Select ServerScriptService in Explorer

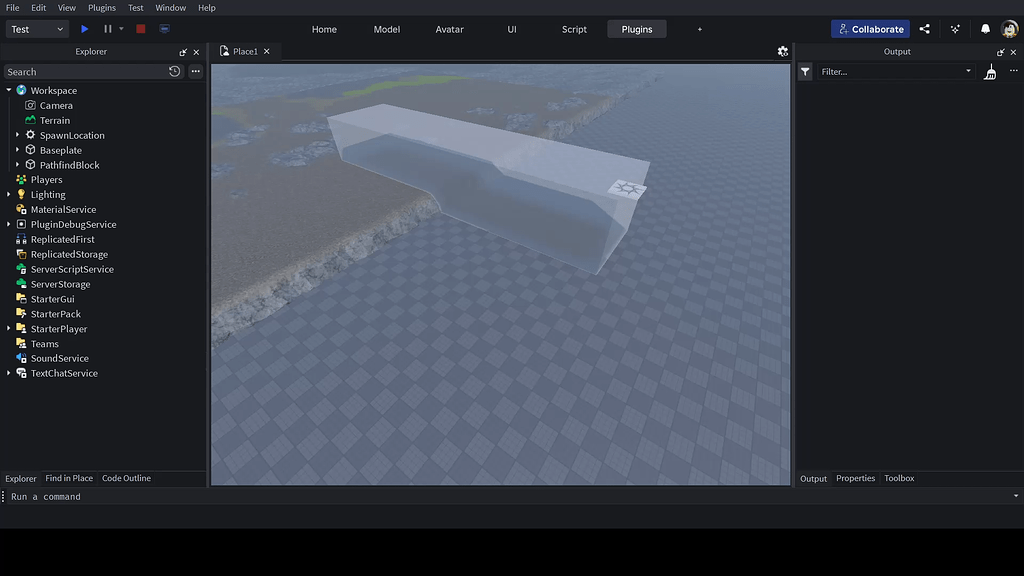[x=72, y=269]
